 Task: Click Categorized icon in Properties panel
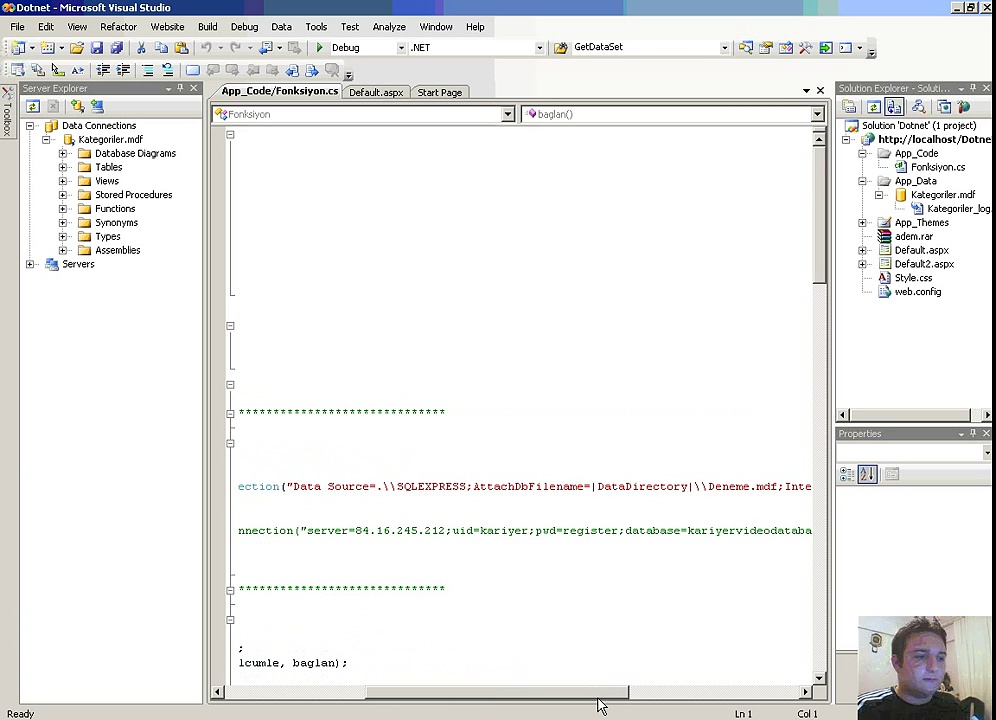tap(847, 474)
